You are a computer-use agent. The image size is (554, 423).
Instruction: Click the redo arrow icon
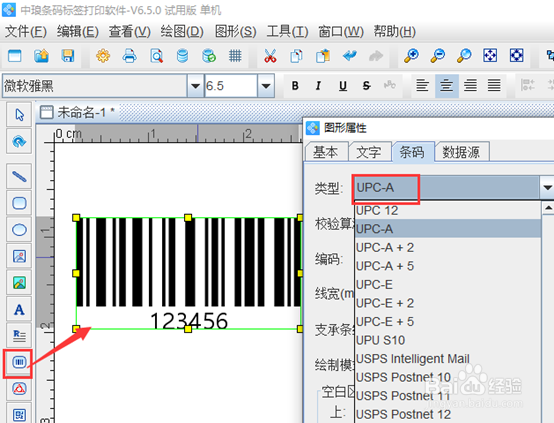pyautogui.click(x=376, y=56)
